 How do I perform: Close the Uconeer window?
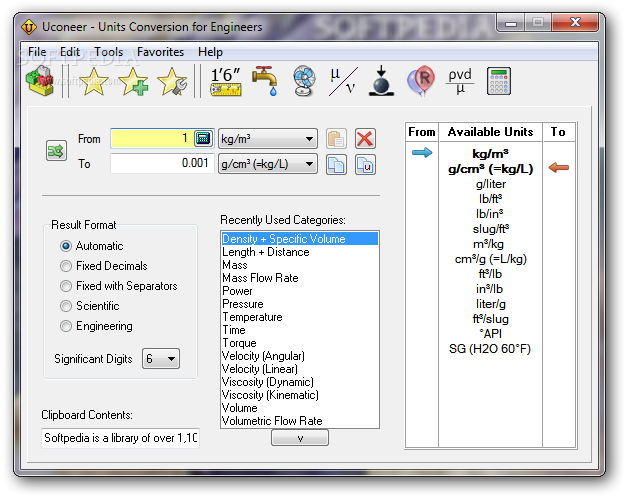pyautogui.click(x=575, y=22)
